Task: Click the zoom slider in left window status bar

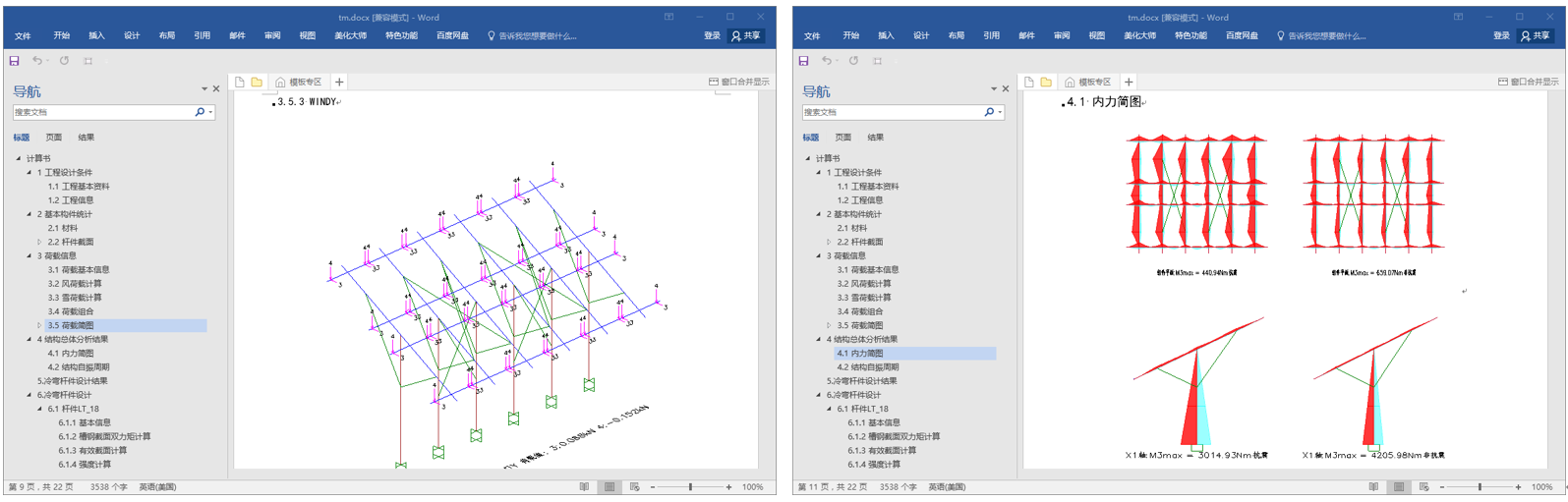Action: coord(690,487)
